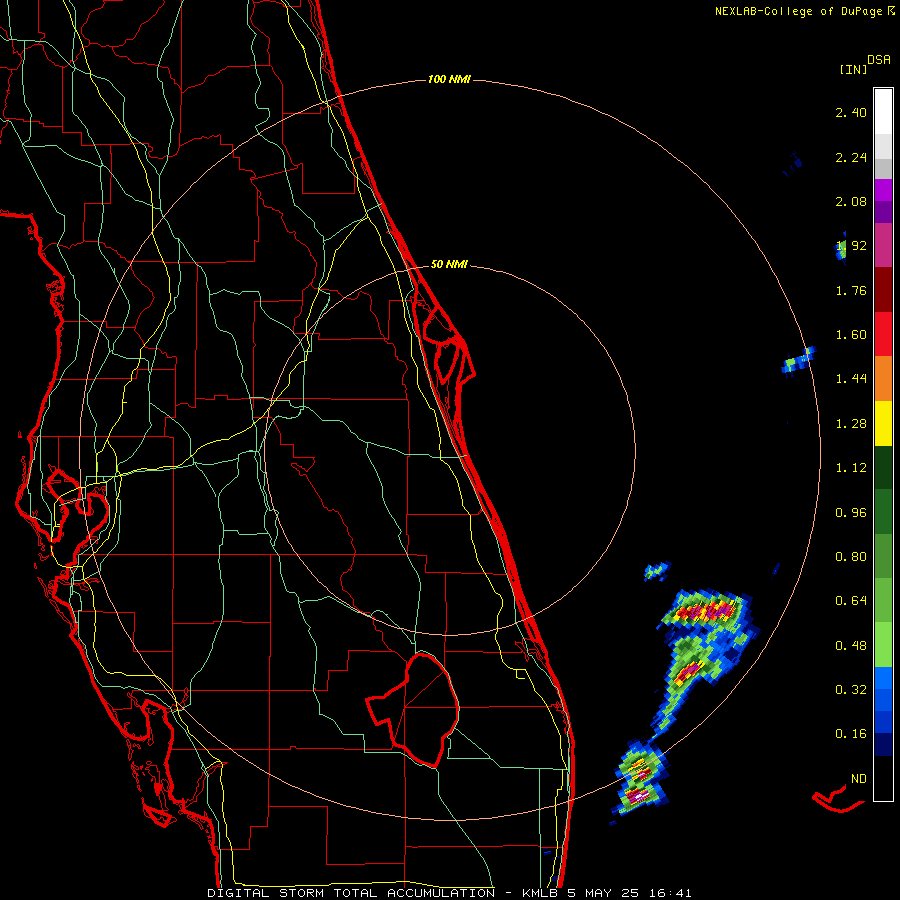Click the NEXLAB-College of DuPage credit text
The height and width of the screenshot is (900, 900).
pos(805,11)
